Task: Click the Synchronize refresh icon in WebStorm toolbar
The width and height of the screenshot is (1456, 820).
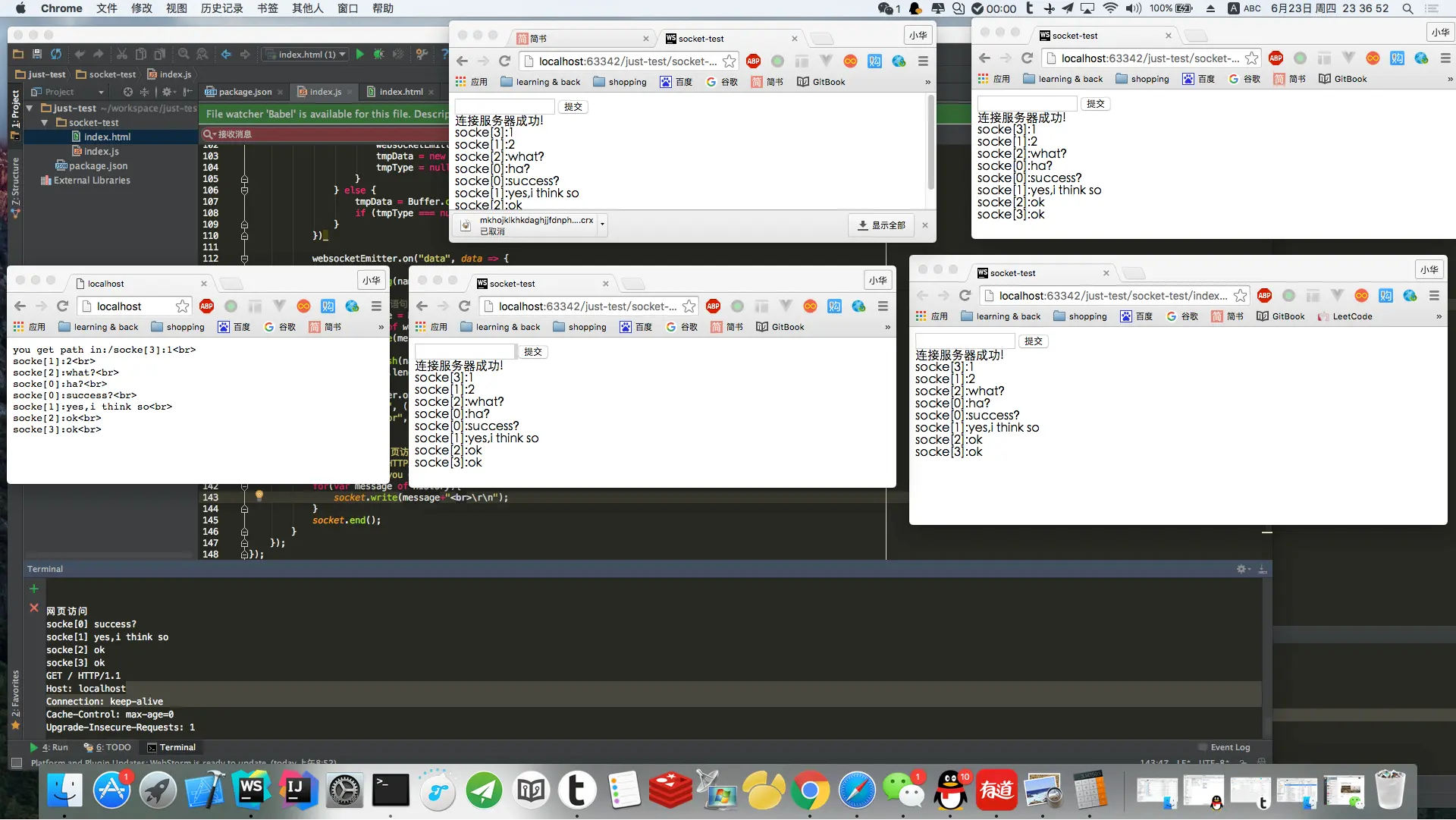Action: [x=56, y=54]
